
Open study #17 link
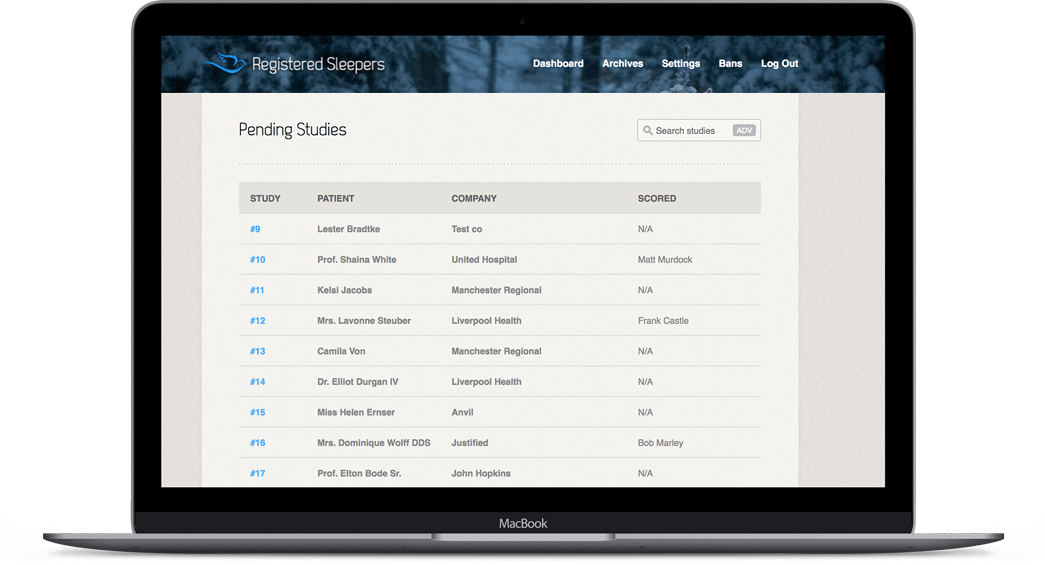click(257, 474)
